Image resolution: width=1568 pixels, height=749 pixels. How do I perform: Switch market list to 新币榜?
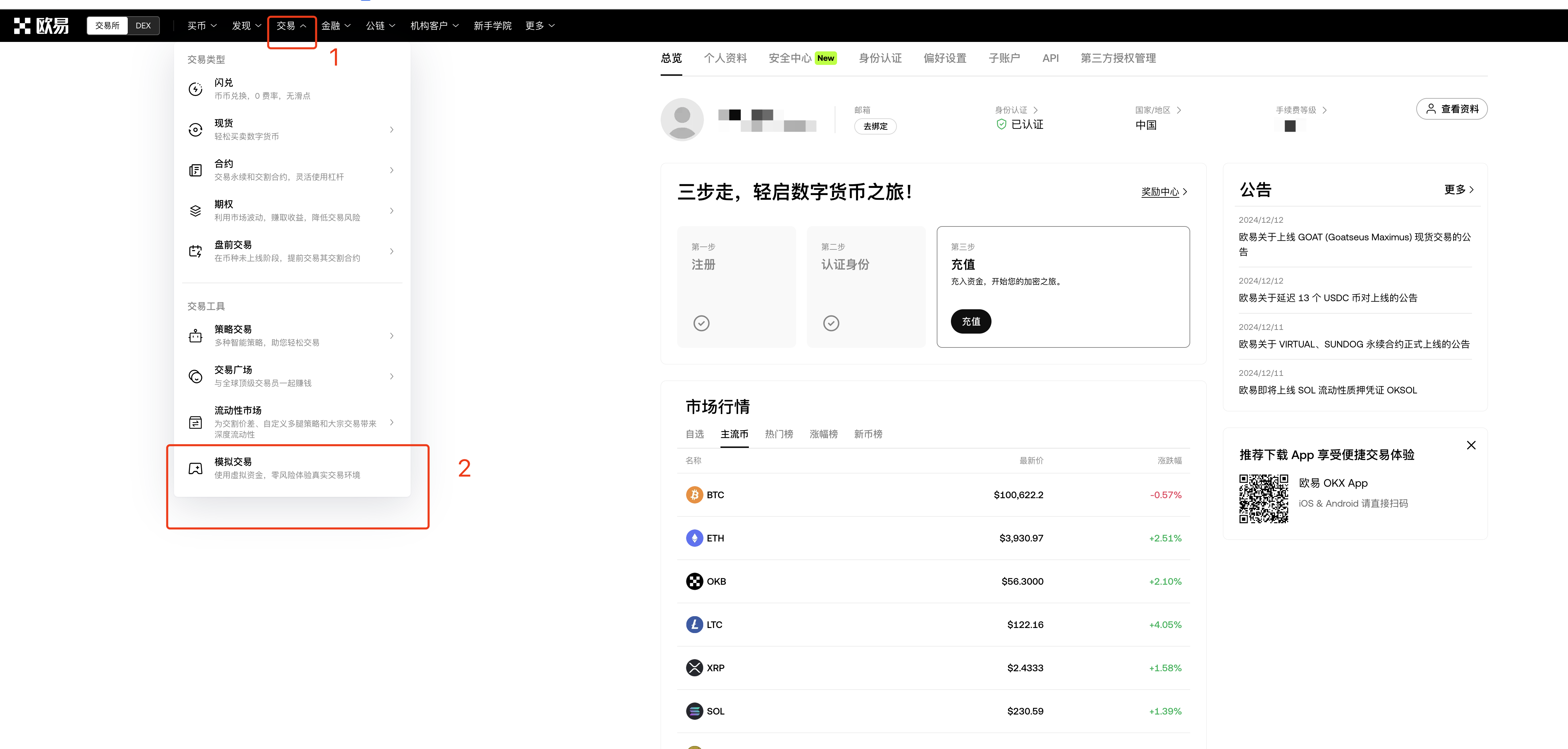click(x=868, y=434)
